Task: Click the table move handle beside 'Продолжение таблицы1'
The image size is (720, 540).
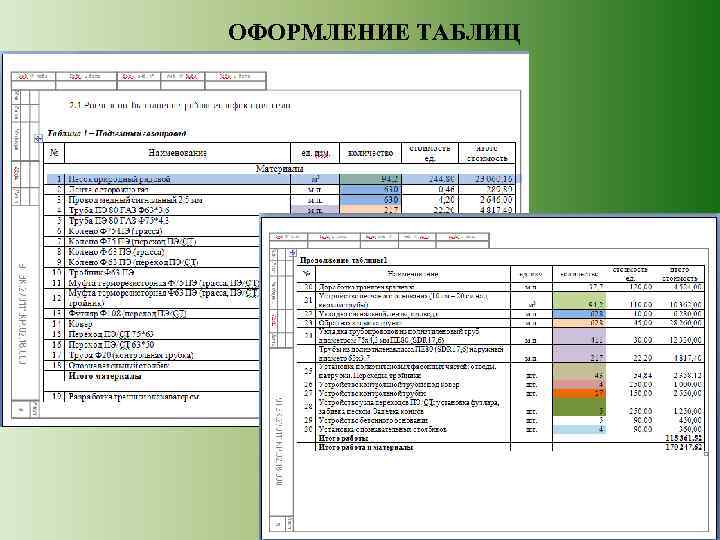Action: (x=292, y=253)
